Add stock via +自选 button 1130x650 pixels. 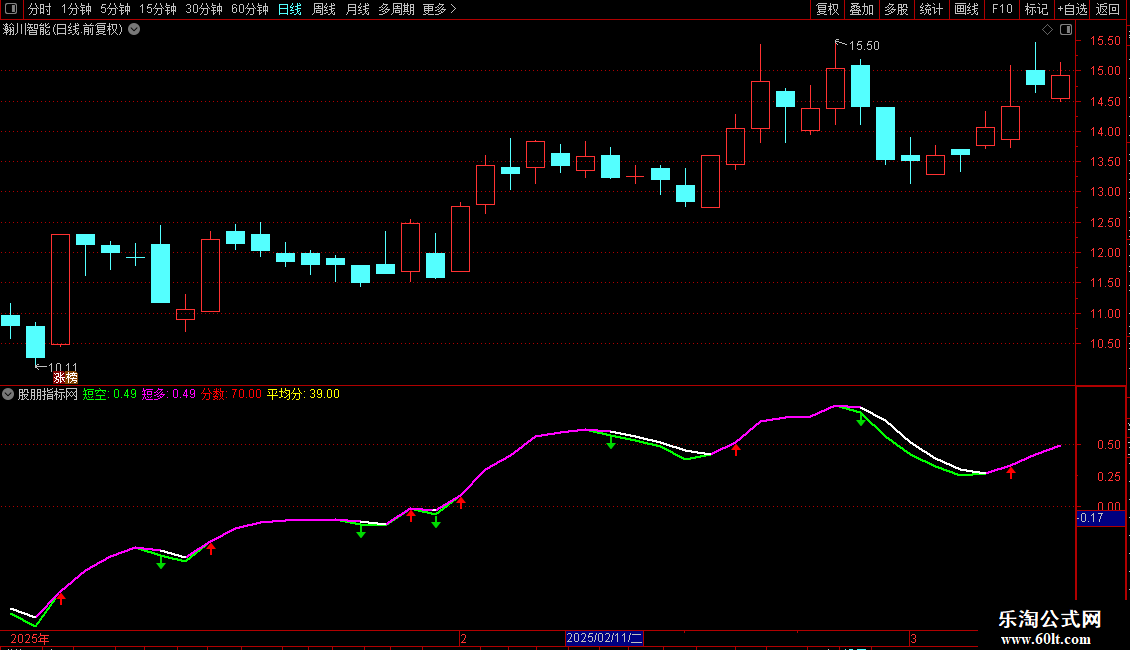(x=1072, y=9)
